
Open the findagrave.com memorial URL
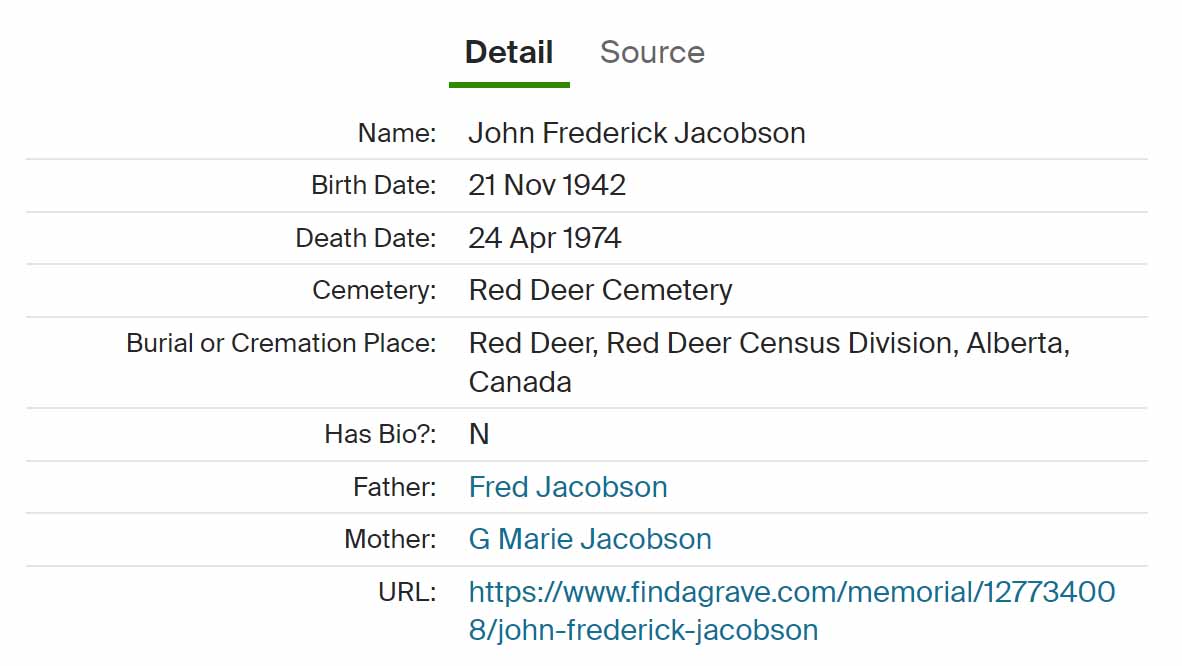point(791,592)
